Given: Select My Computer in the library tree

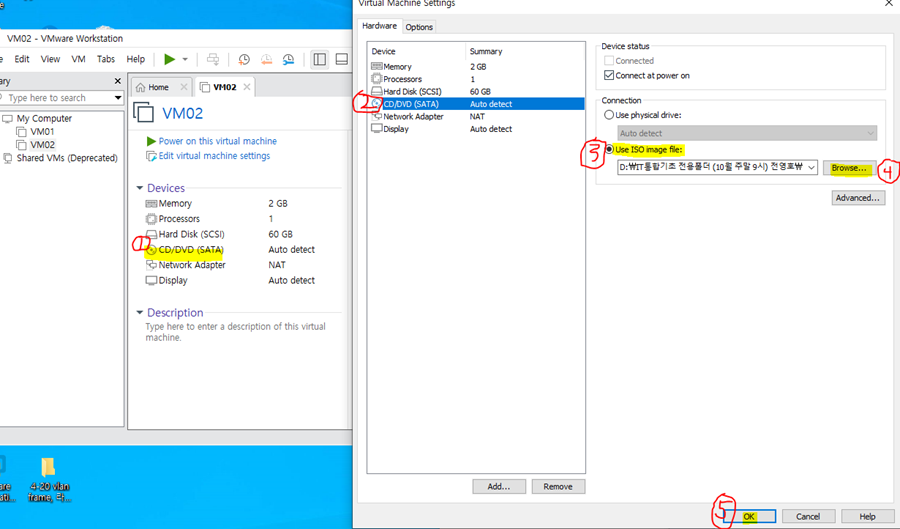Looking at the screenshot, I should click(x=44, y=118).
